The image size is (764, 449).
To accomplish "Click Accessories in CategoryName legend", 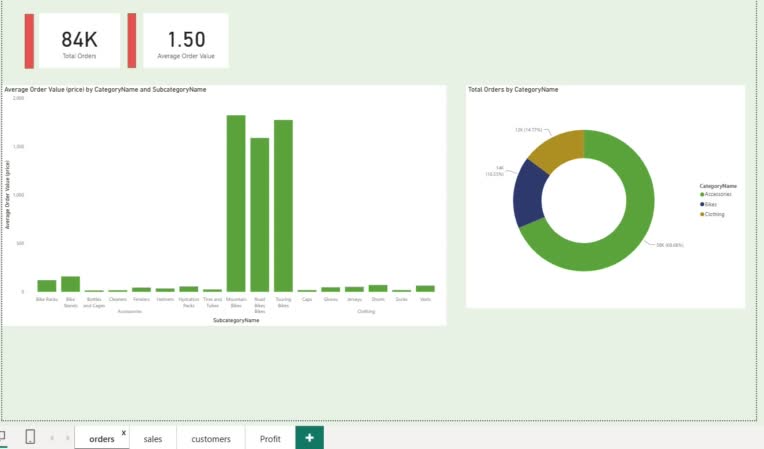I will [x=716, y=194].
